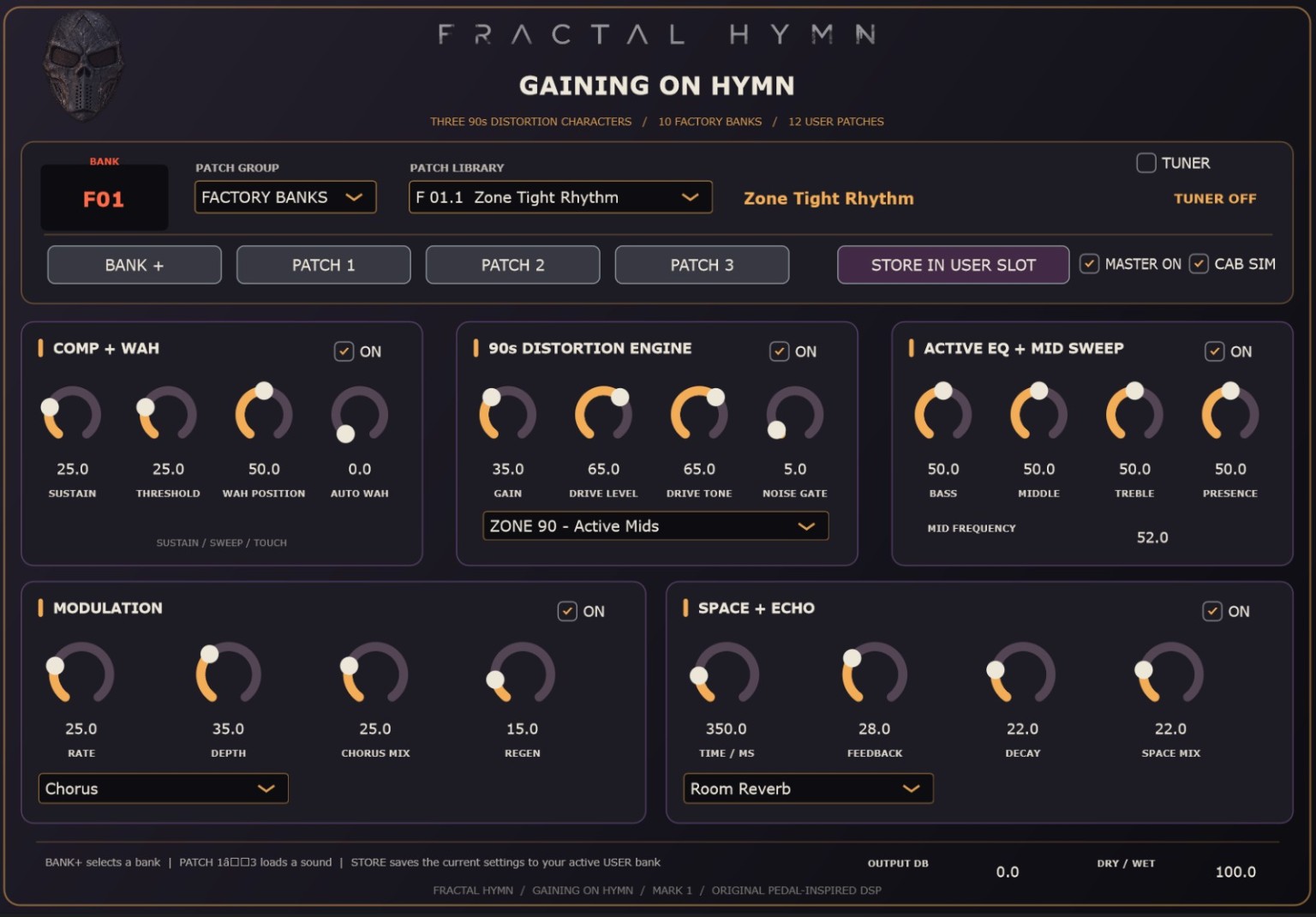Click the Regen knob
Screen dimensions: 1316x917
click(523, 674)
